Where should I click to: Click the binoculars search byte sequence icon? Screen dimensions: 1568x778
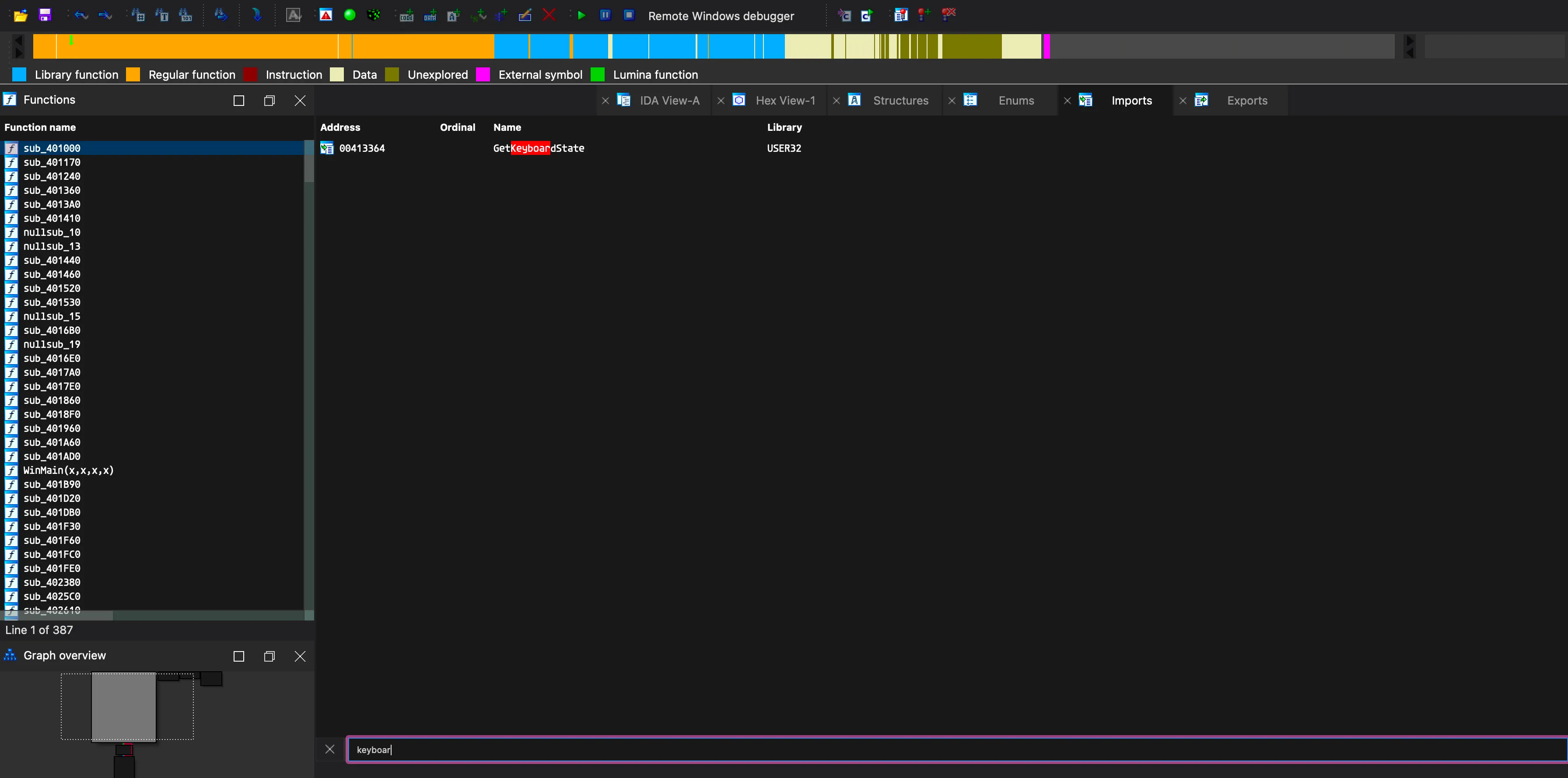click(x=185, y=15)
